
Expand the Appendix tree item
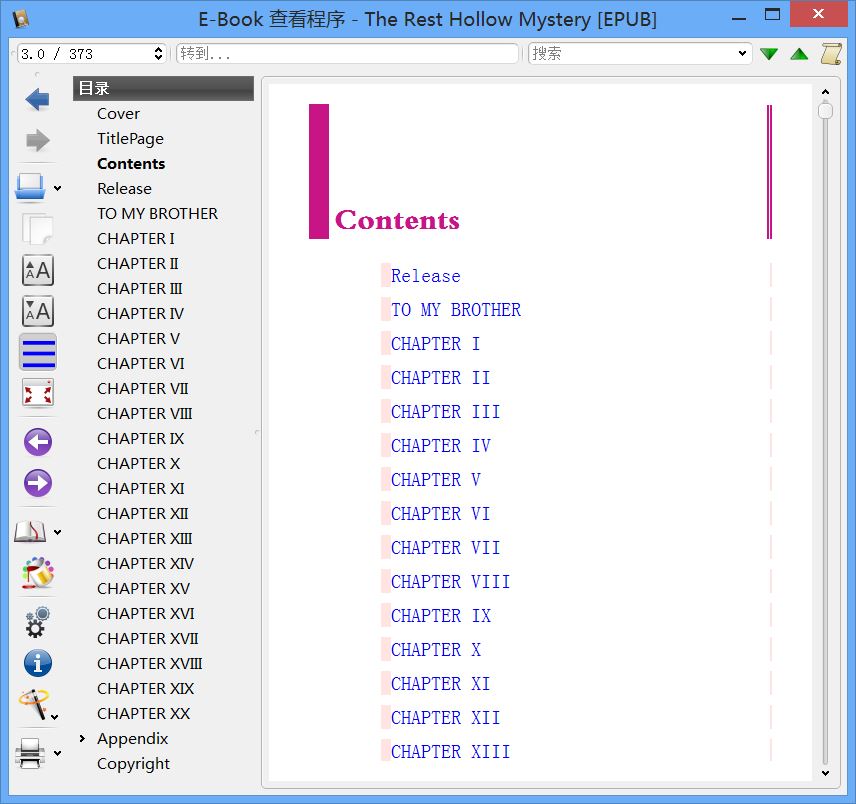click(x=82, y=739)
